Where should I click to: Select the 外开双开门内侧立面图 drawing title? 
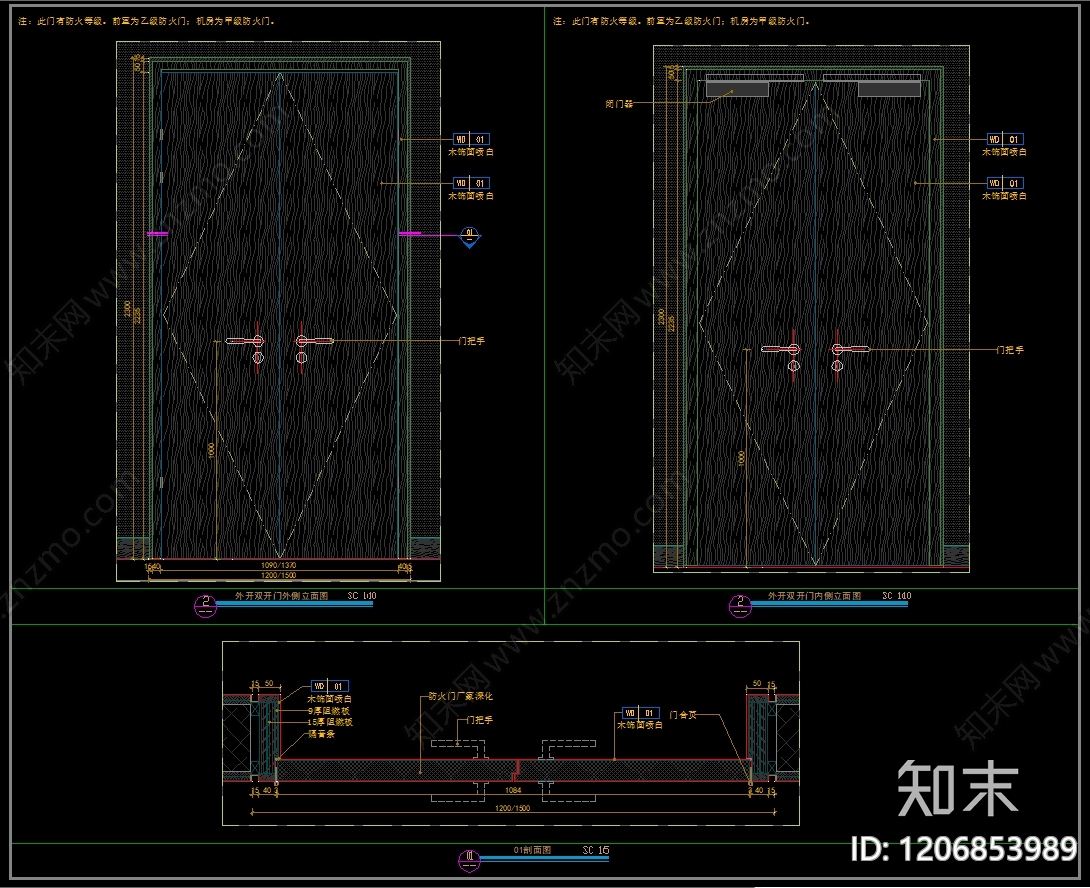click(x=814, y=596)
